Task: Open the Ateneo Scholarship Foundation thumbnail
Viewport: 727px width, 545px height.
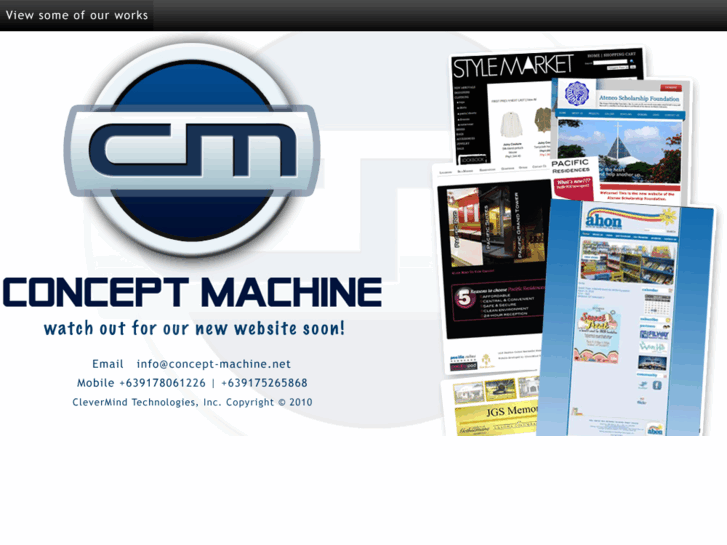Action: [x=624, y=139]
